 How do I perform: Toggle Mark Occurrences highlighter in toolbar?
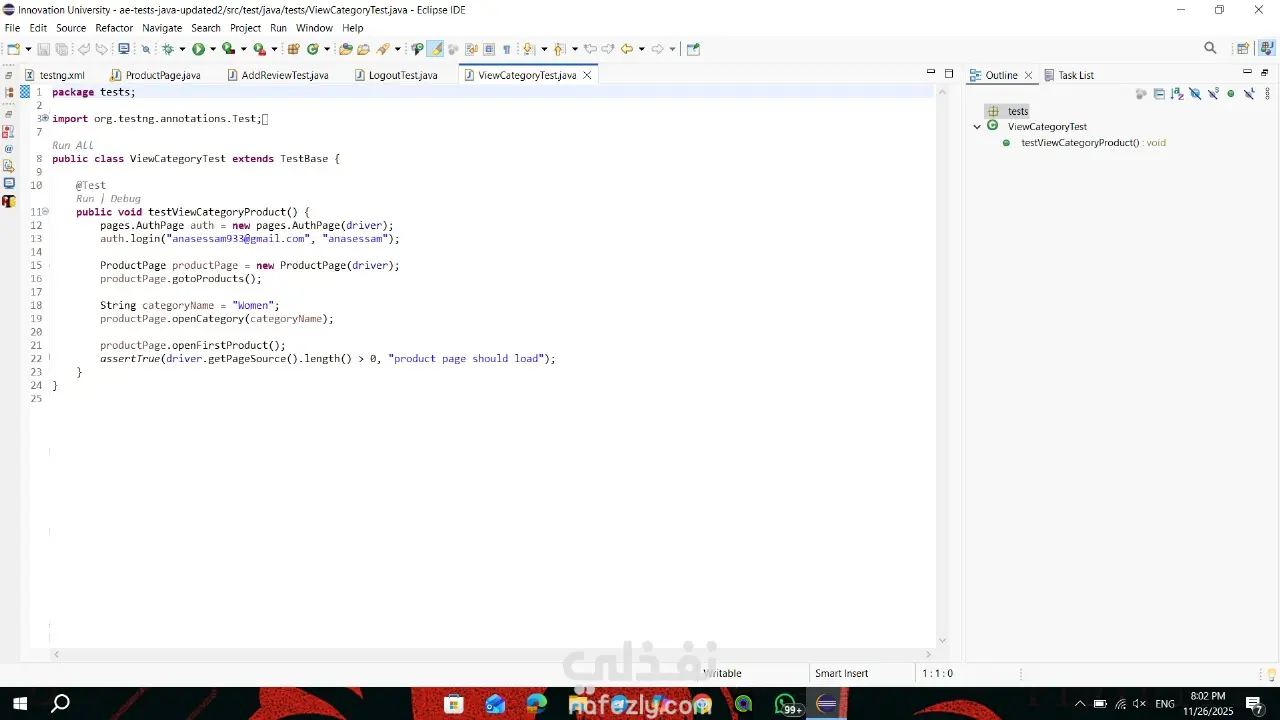436,49
